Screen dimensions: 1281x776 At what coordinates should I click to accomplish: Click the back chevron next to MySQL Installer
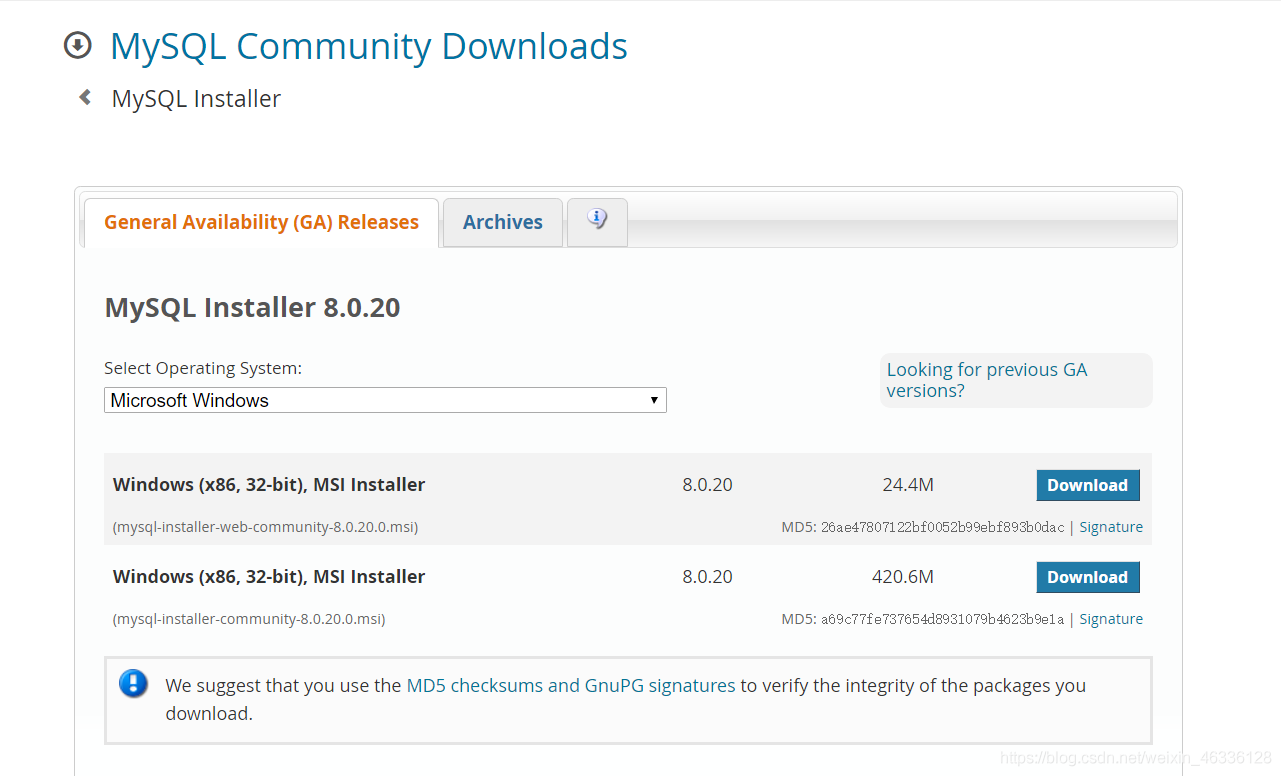(x=85, y=97)
